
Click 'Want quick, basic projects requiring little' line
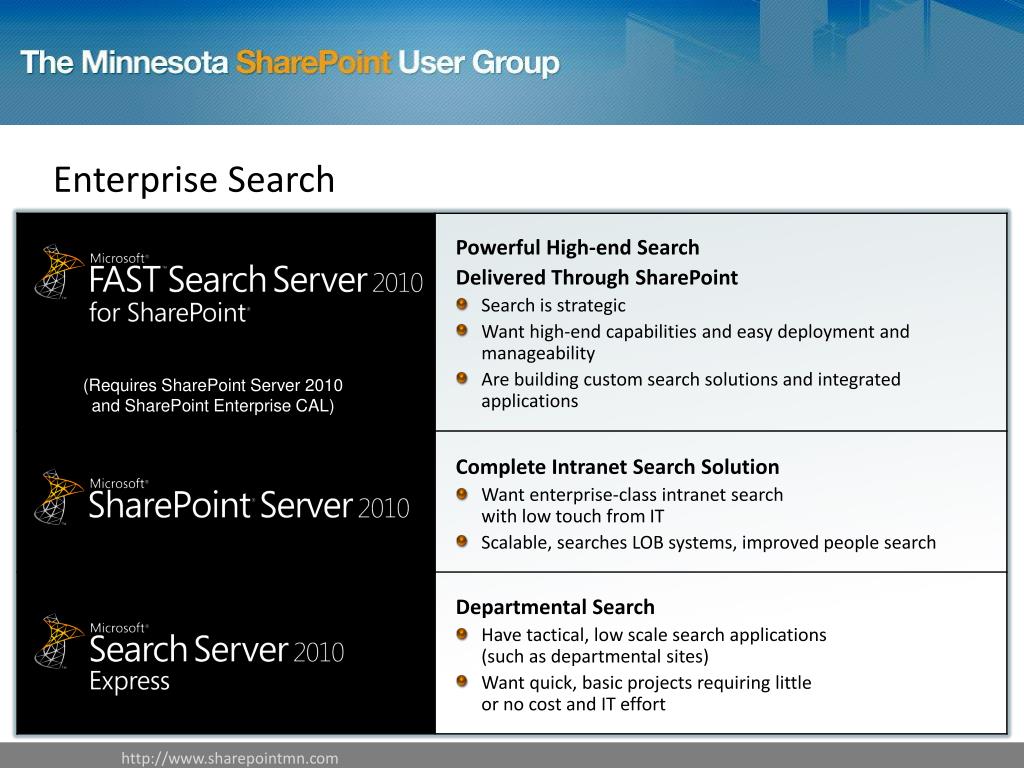click(x=647, y=683)
